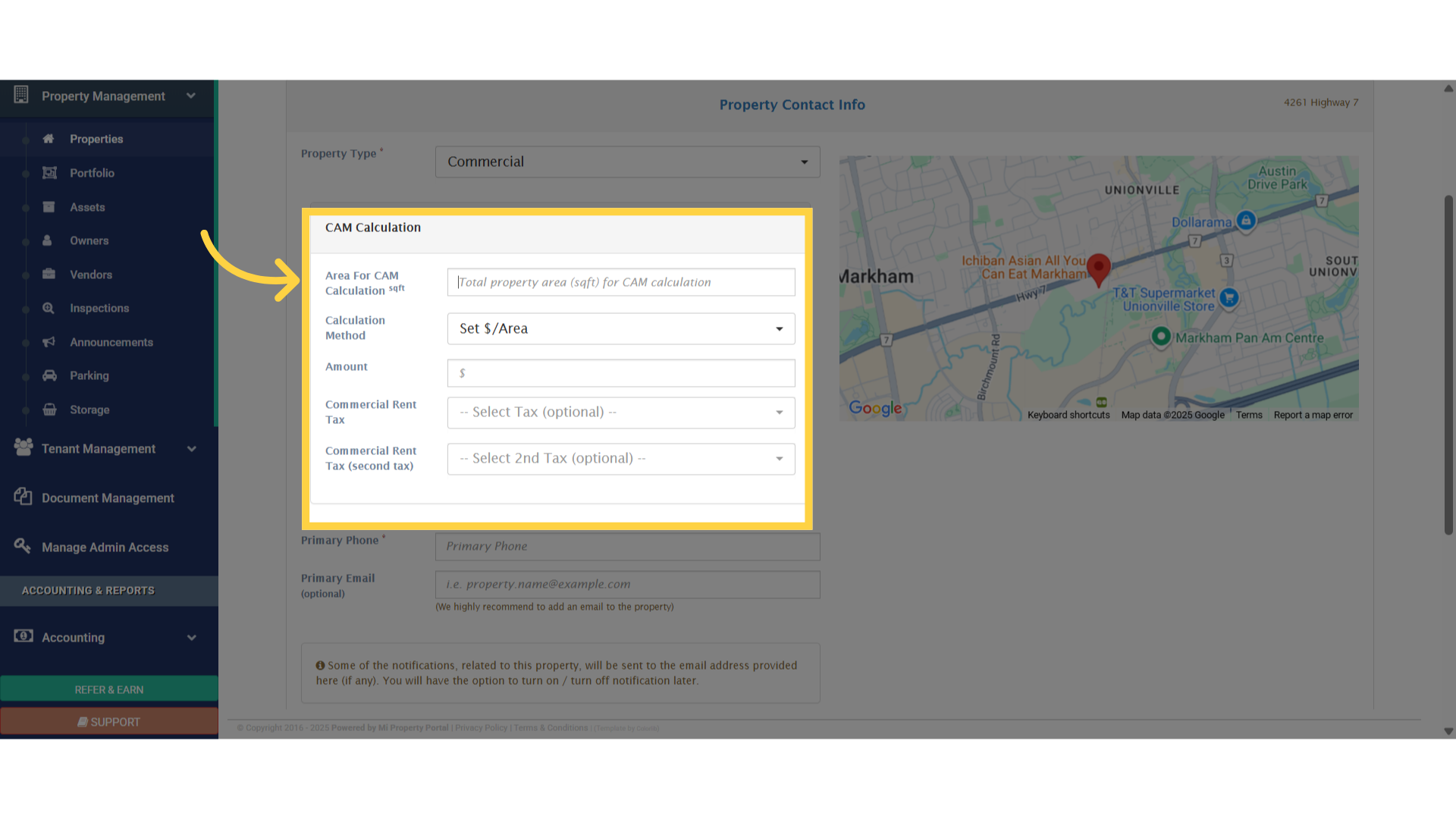Click the Parking car icon
Screen dimensions: 1456x819
[x=49, y=375]
